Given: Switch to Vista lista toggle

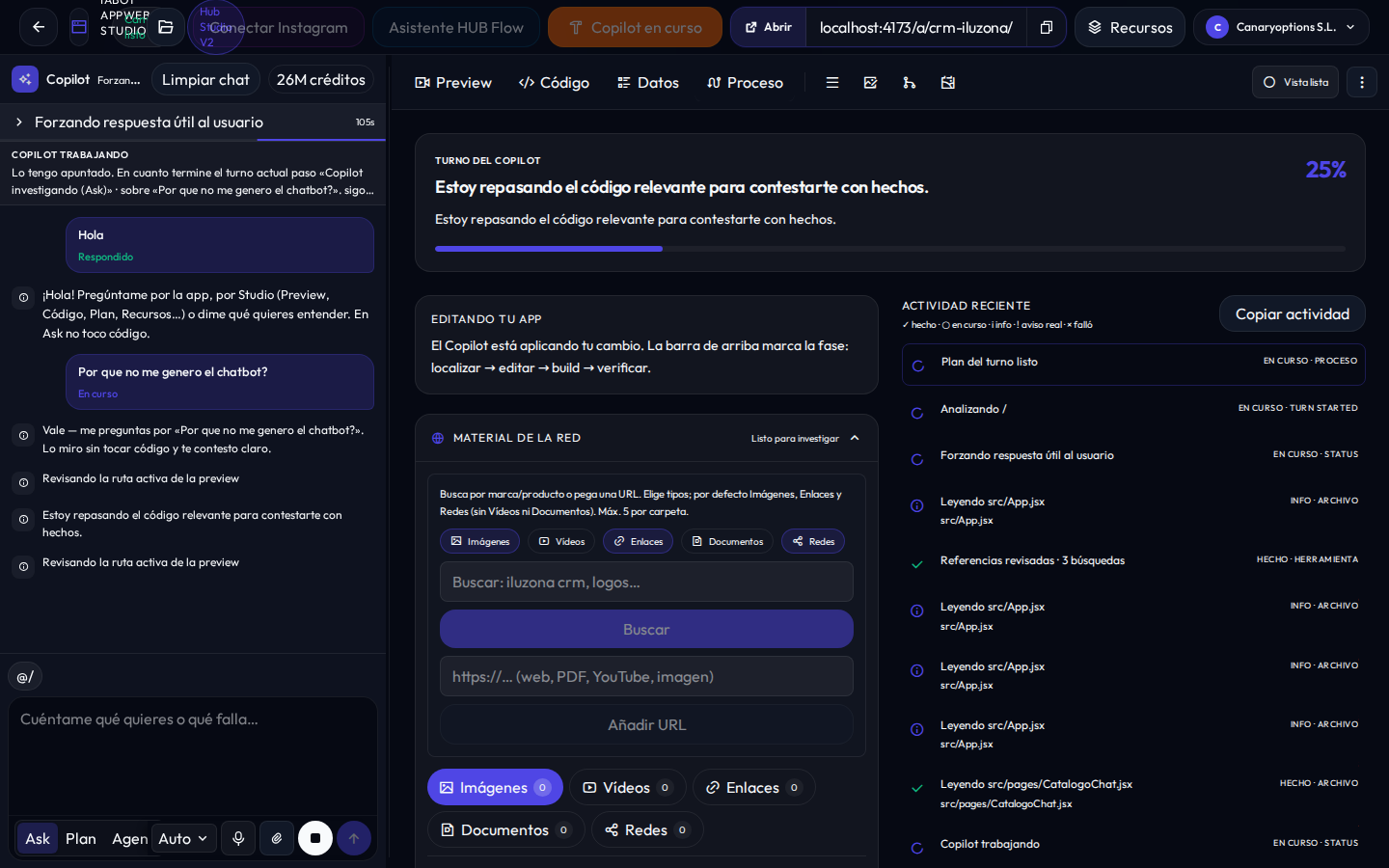Looking at the screenshot, I should 1295,82.
